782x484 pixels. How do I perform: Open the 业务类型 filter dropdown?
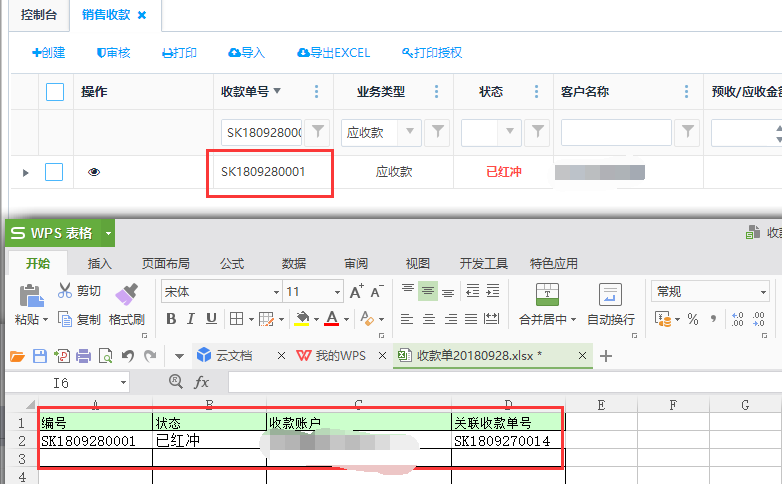click(x=410, y=132)
